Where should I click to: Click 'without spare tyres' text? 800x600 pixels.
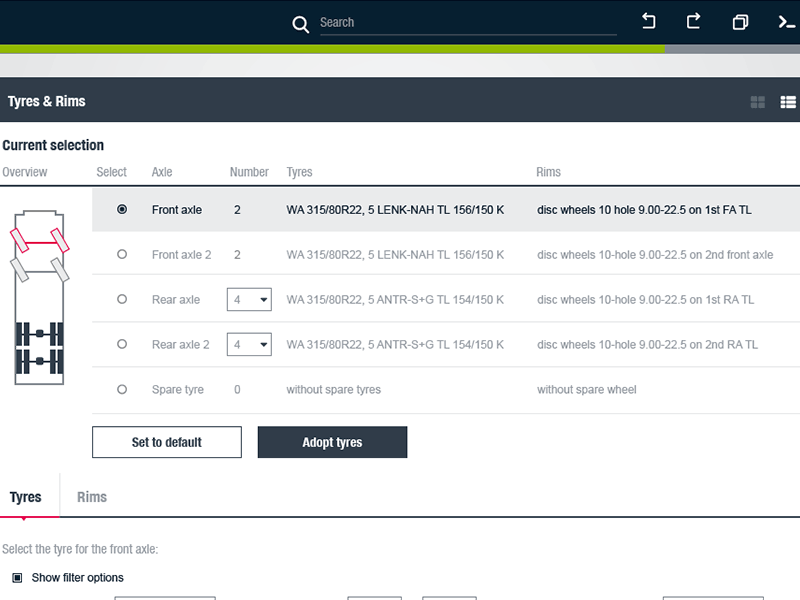(x=334, y=389)
